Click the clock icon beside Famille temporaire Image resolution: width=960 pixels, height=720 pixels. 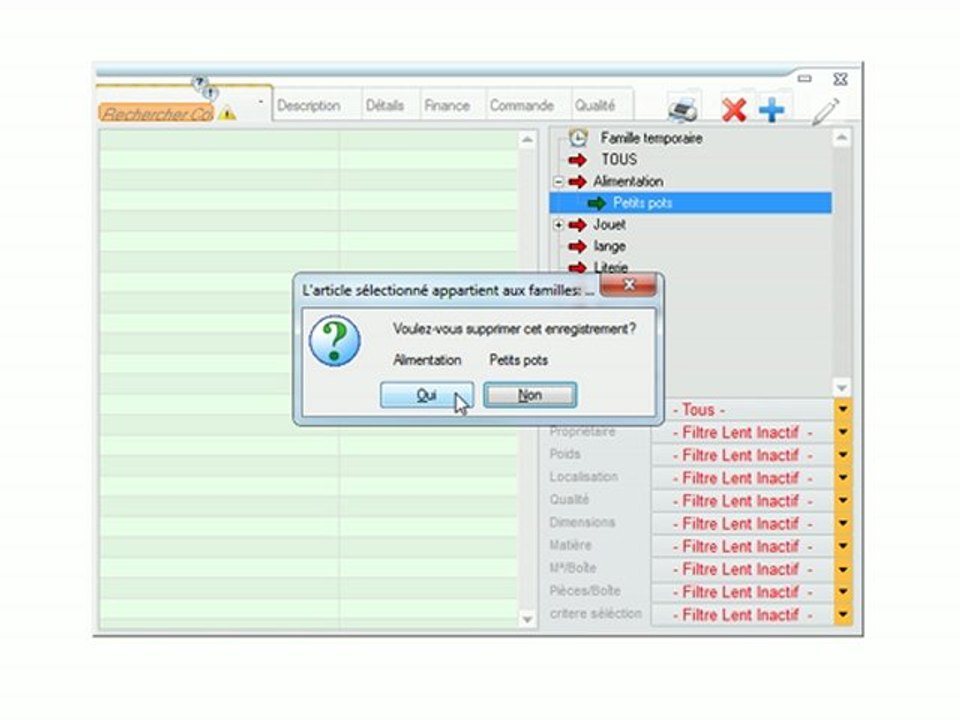pyautogui.click(x=578, y=138)
